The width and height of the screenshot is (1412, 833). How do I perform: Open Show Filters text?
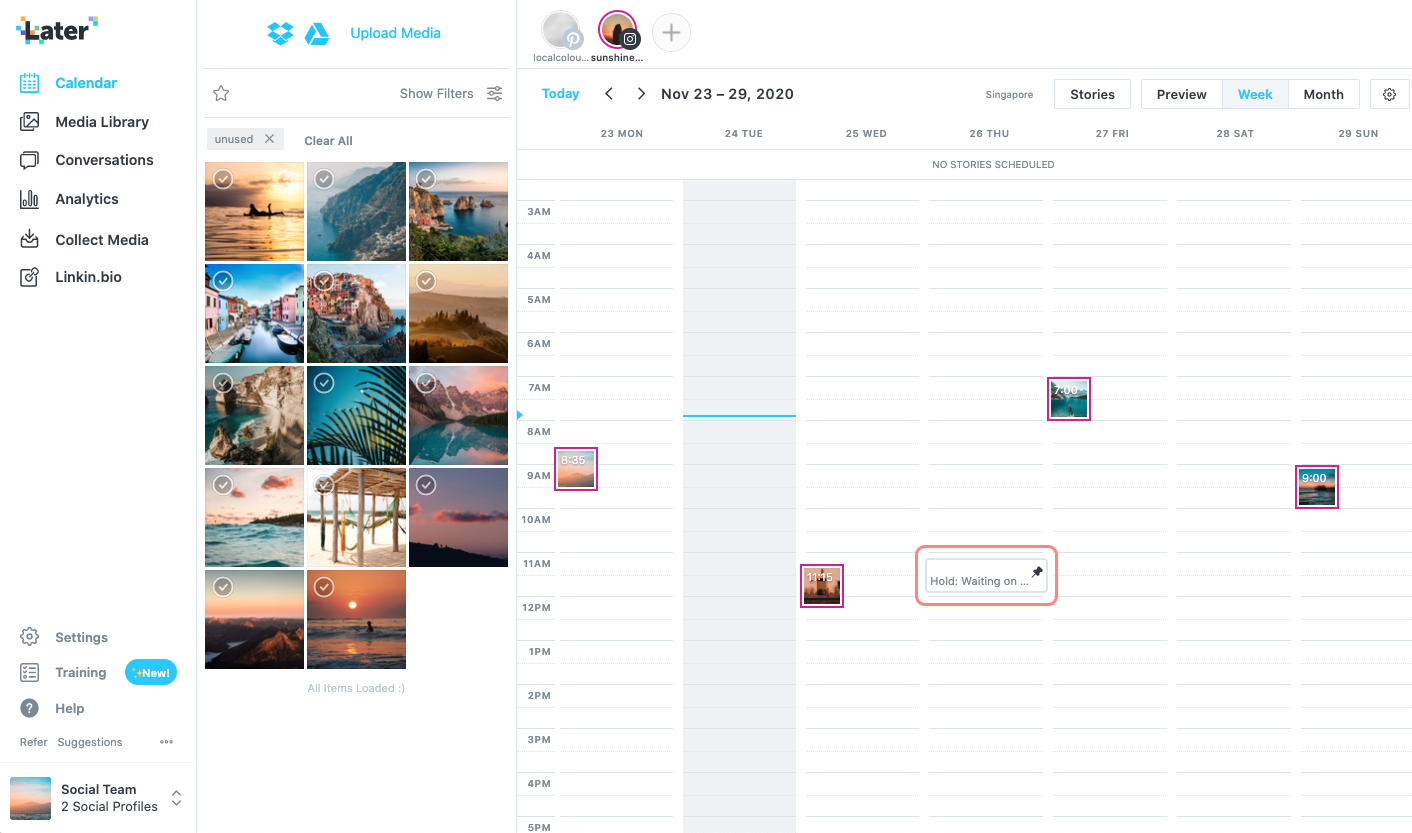click(436, 93)
